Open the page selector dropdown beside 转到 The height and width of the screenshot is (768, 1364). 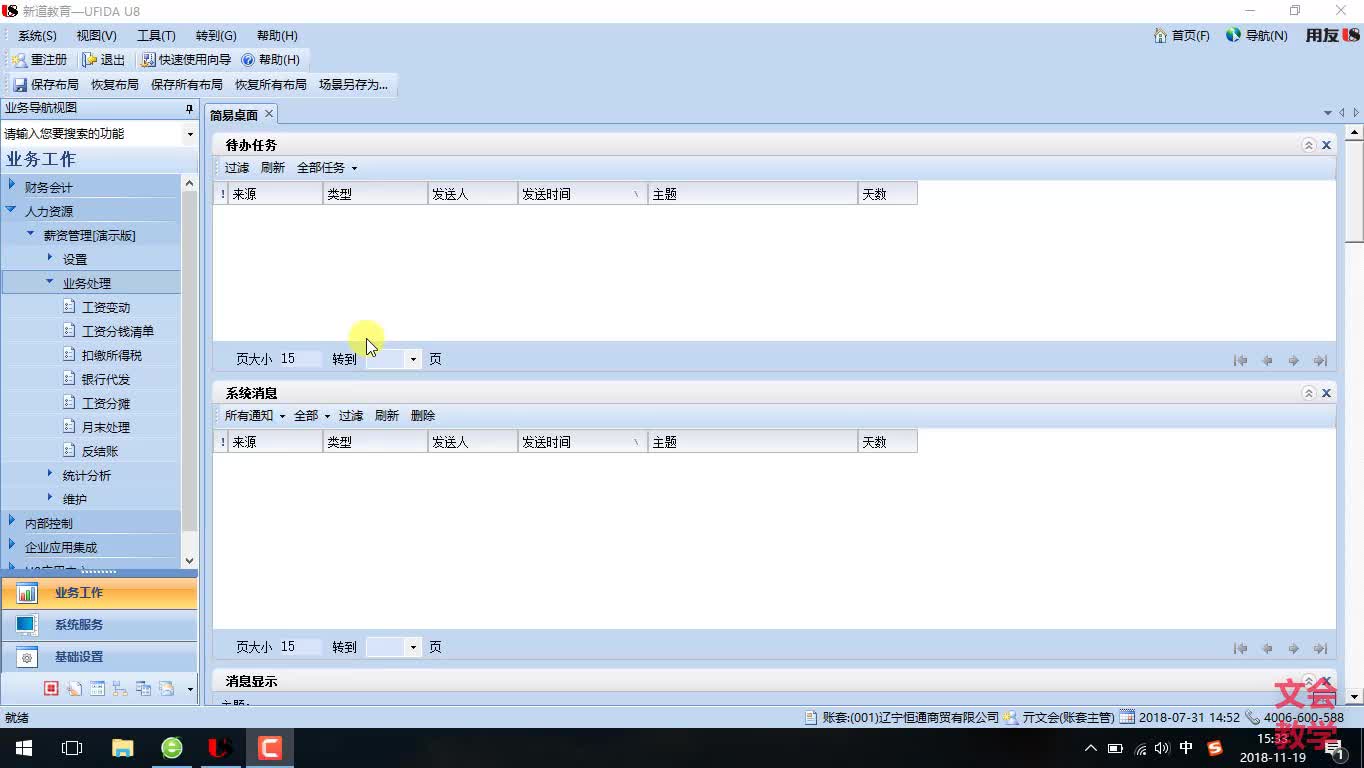(412, 358)
